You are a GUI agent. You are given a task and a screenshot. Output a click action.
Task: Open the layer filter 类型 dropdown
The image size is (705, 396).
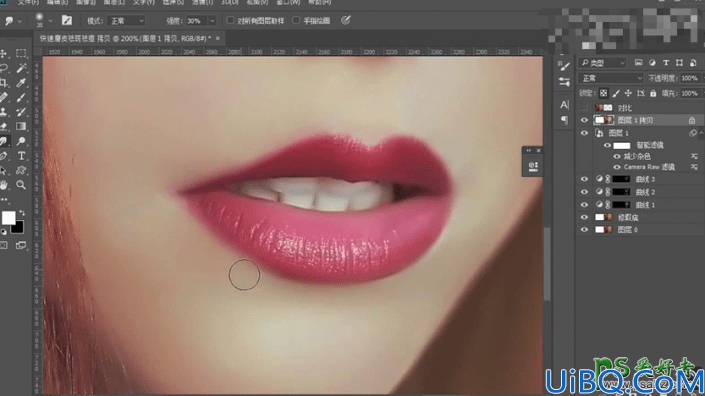click(603, 63)
